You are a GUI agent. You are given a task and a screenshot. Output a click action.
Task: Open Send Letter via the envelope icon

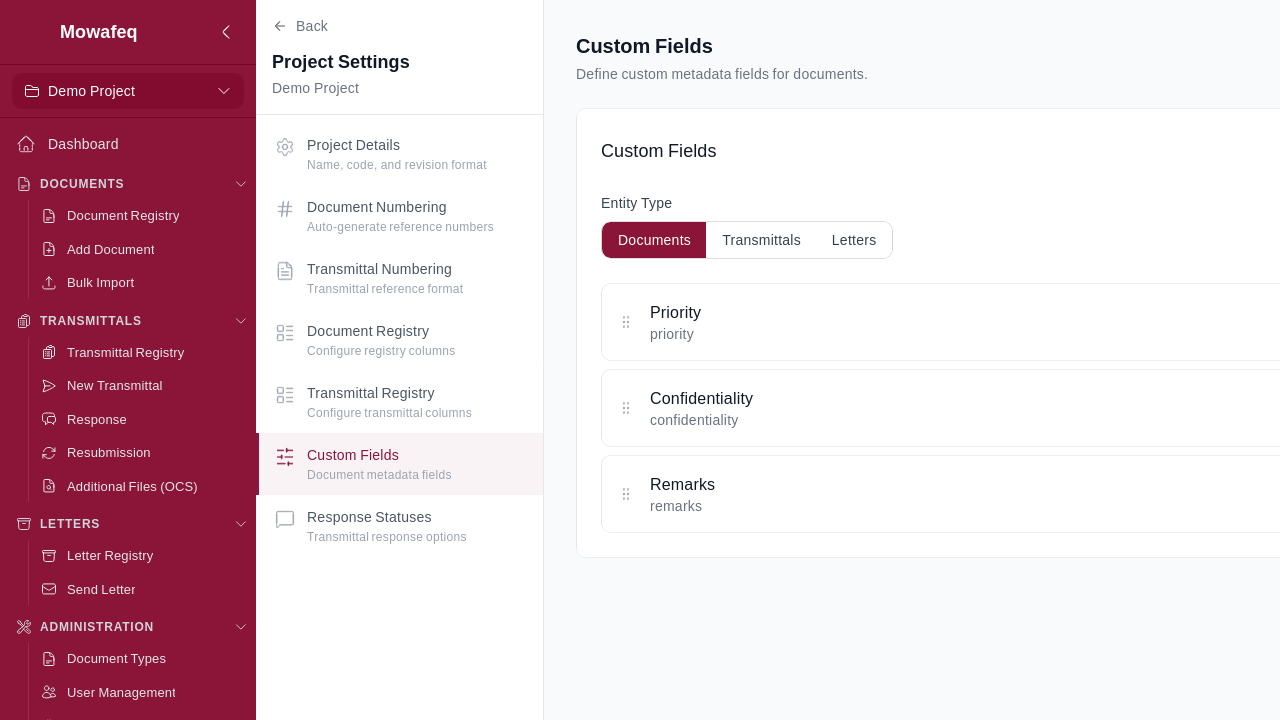coord(49,590)
